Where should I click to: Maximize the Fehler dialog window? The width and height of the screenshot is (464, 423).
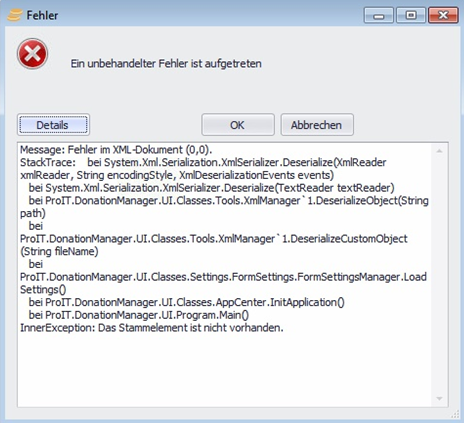[x=411, y=16]
